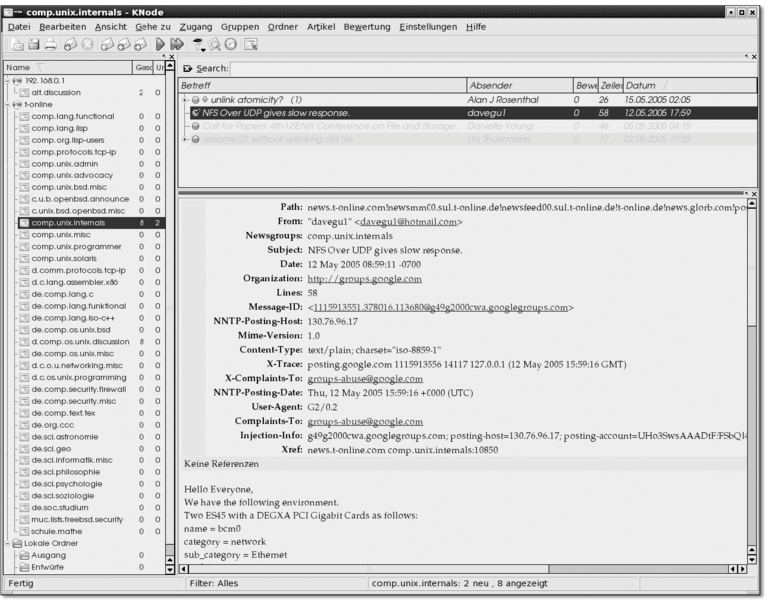
Task: Expand the 'unlink atomicity?' thread
Action: click(x=185, y=100)
